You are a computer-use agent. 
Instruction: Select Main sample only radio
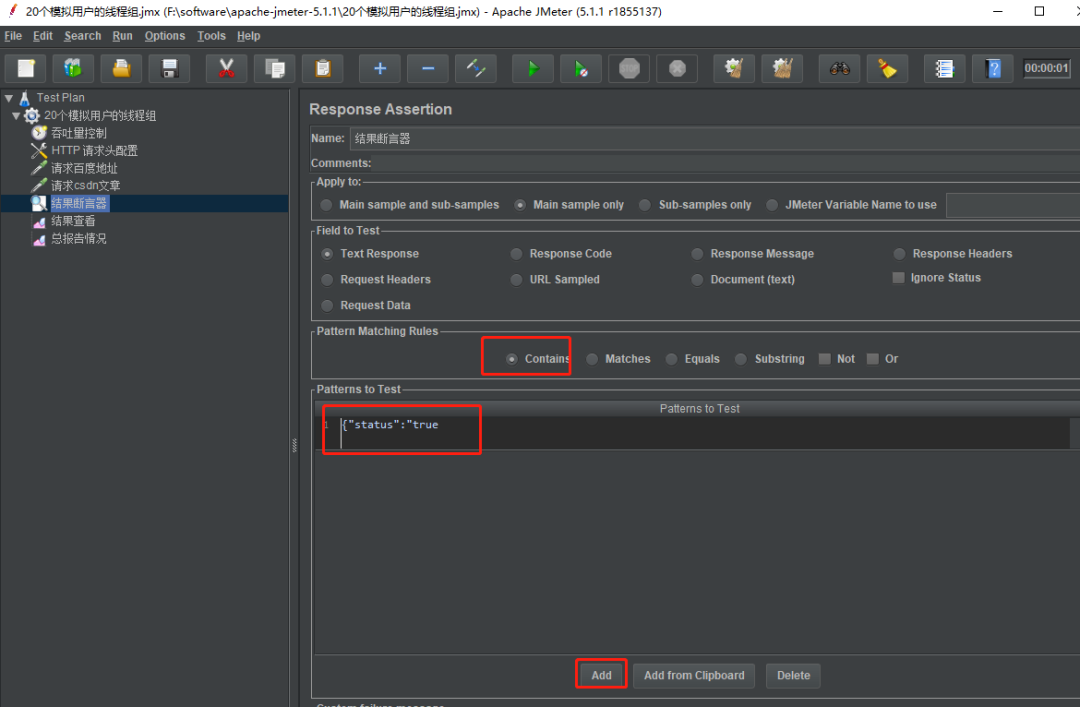point(520,205)
